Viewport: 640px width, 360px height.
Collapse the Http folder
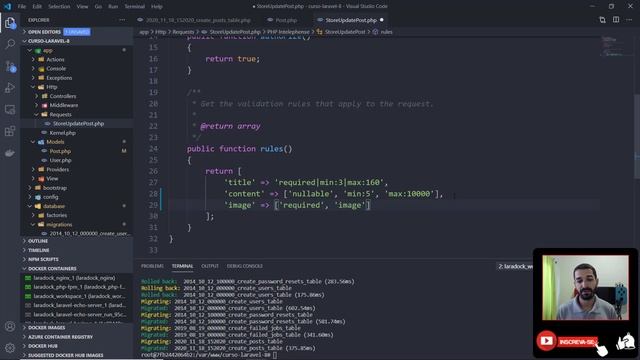point(77,87)
